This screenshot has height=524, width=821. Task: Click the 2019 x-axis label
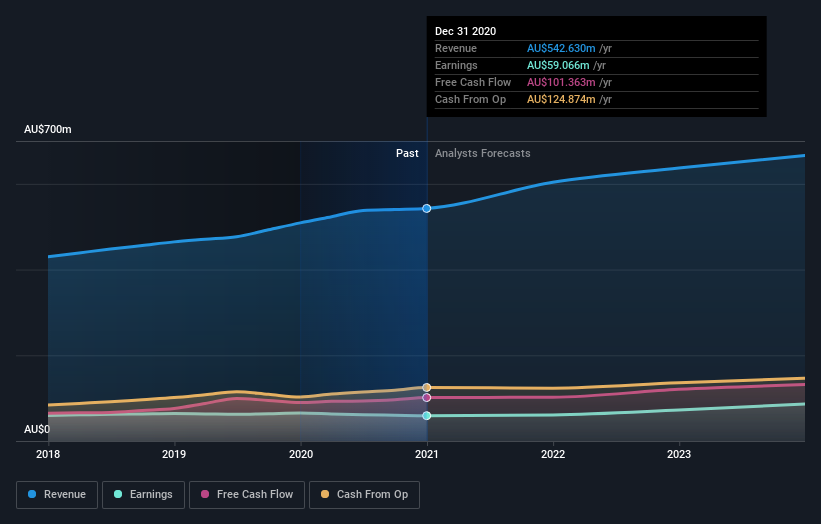coord(174,454)
